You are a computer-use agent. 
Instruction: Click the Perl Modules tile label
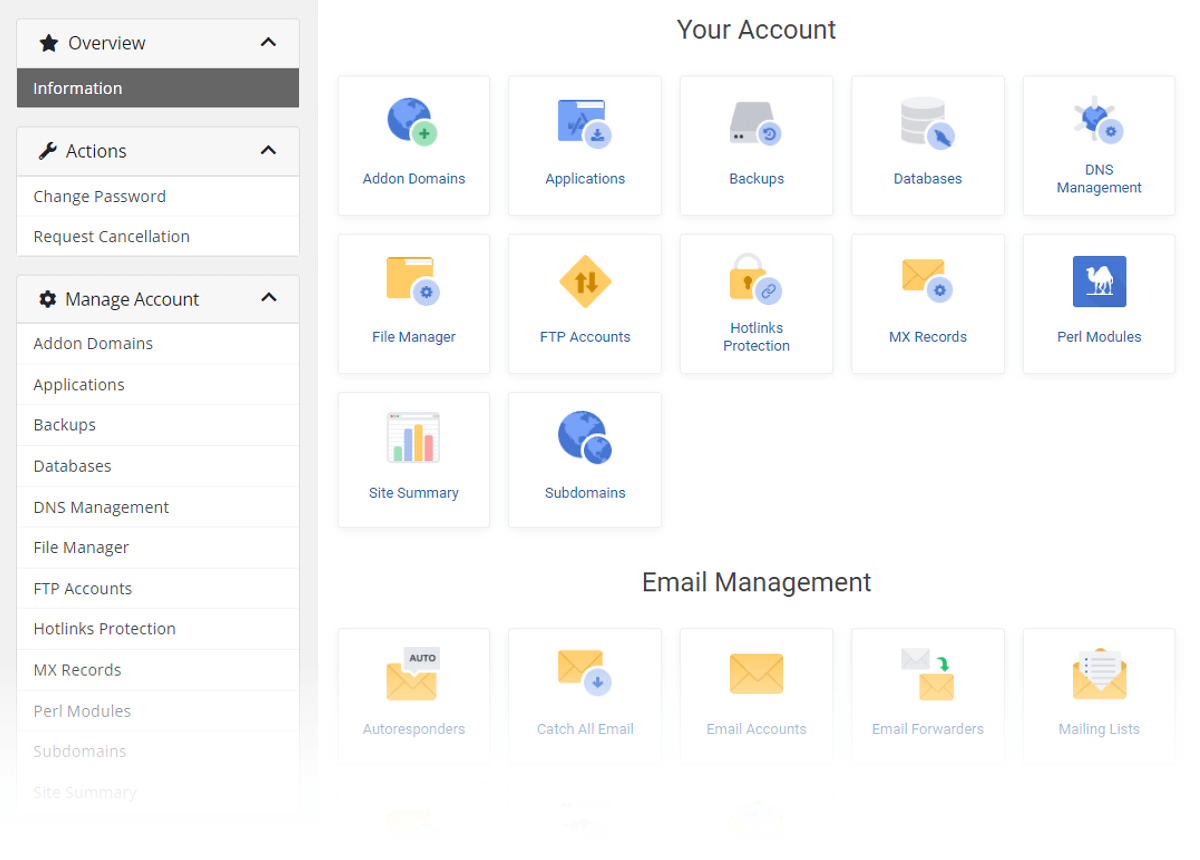pos(1099,337)
